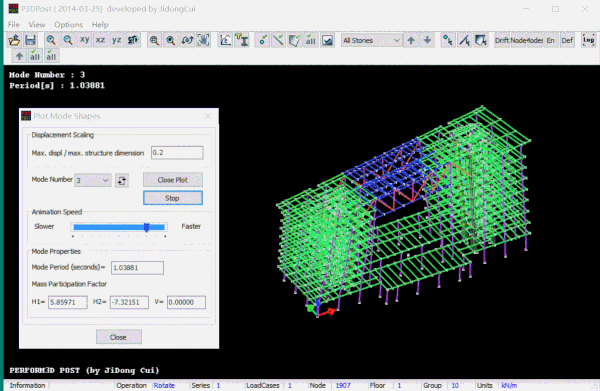The image size is (600, 391).
Task: Switch to the xz plane view
Action: 100,40
